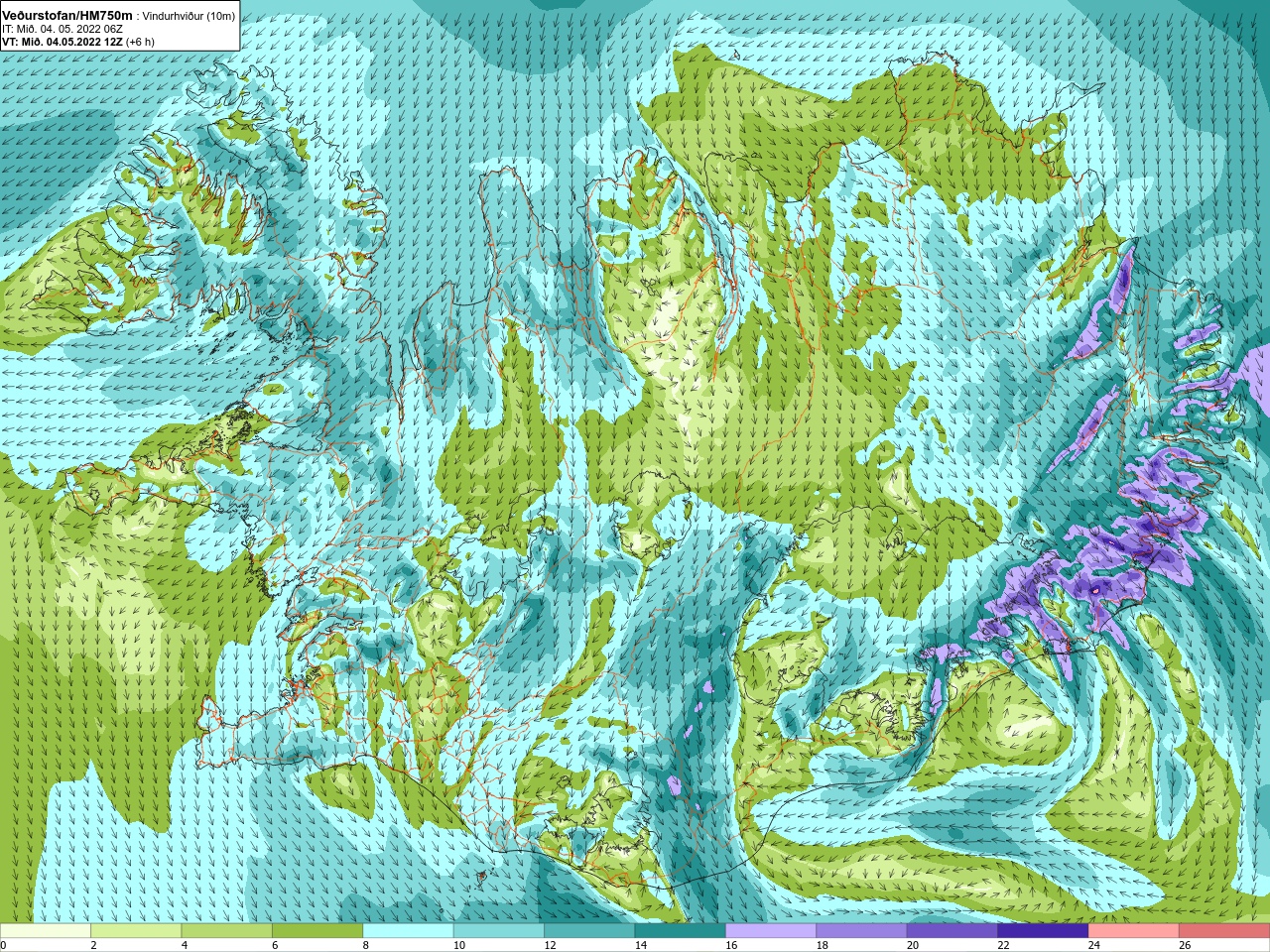Click the legend value label 10
The width and height of the screenshot is (1270, 952).
coord(459,945)
